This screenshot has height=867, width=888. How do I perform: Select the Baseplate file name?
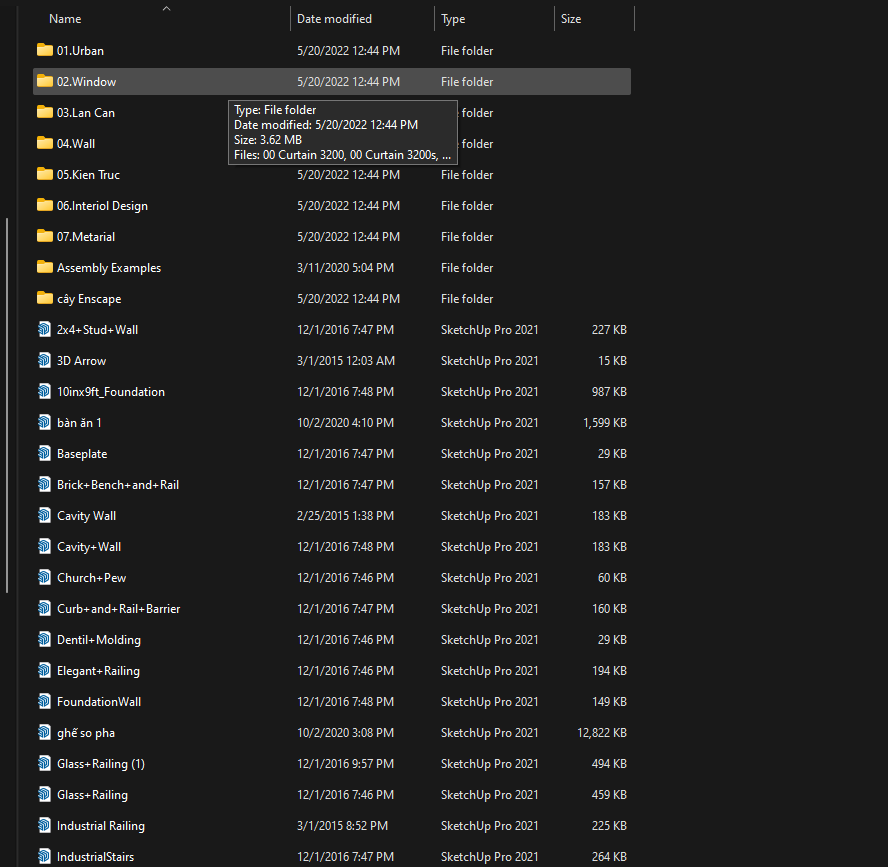(x=82, y=454)
